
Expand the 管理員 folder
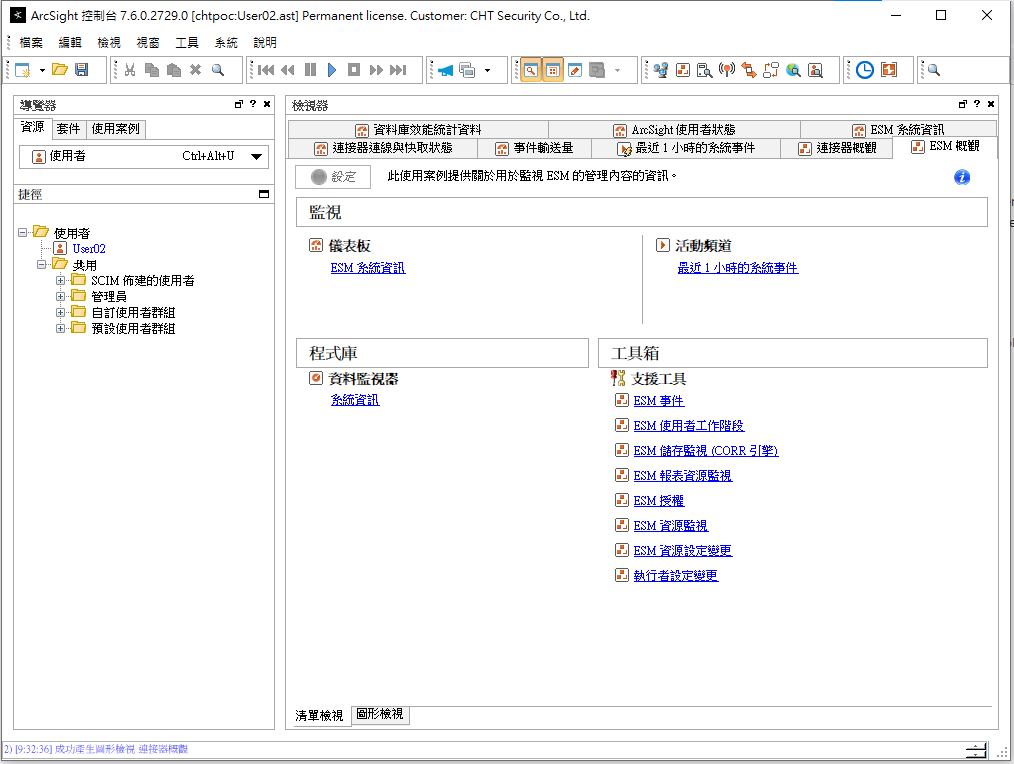(60, 296)
